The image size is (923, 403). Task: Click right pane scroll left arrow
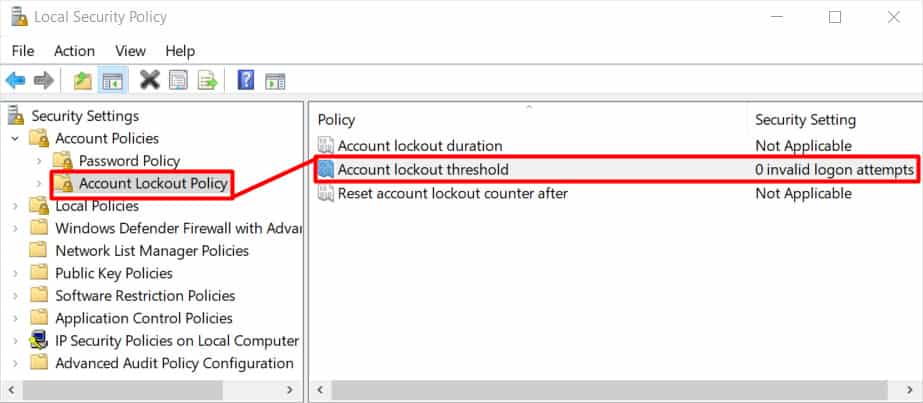click(320, 389)
